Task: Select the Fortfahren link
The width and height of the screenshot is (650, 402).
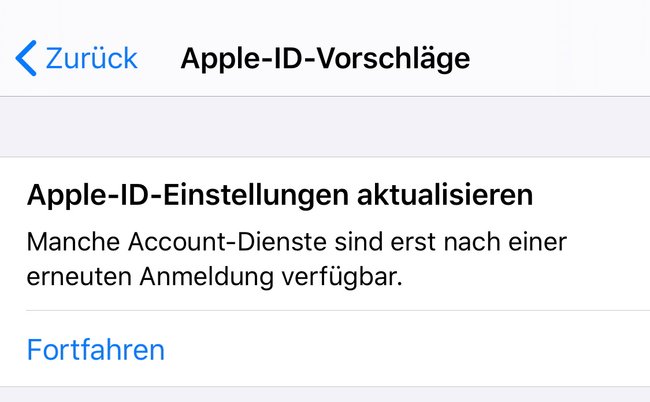Action: pyautogui.click(x=96, y=350)
